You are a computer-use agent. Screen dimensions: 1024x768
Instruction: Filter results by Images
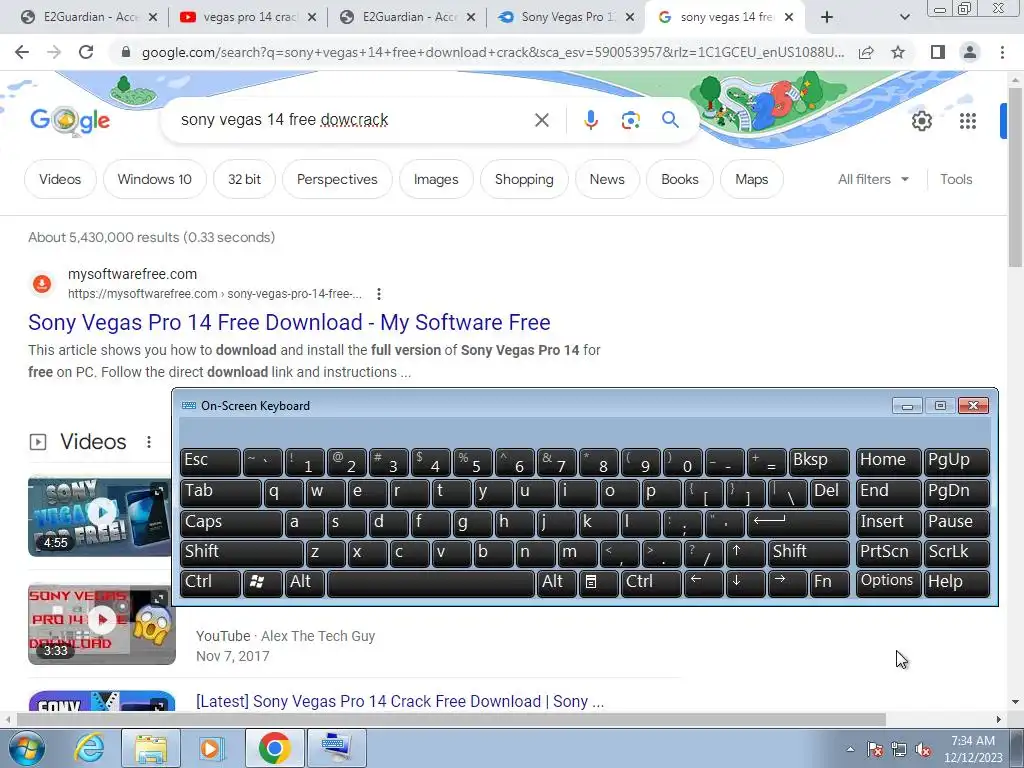(436, 180)
